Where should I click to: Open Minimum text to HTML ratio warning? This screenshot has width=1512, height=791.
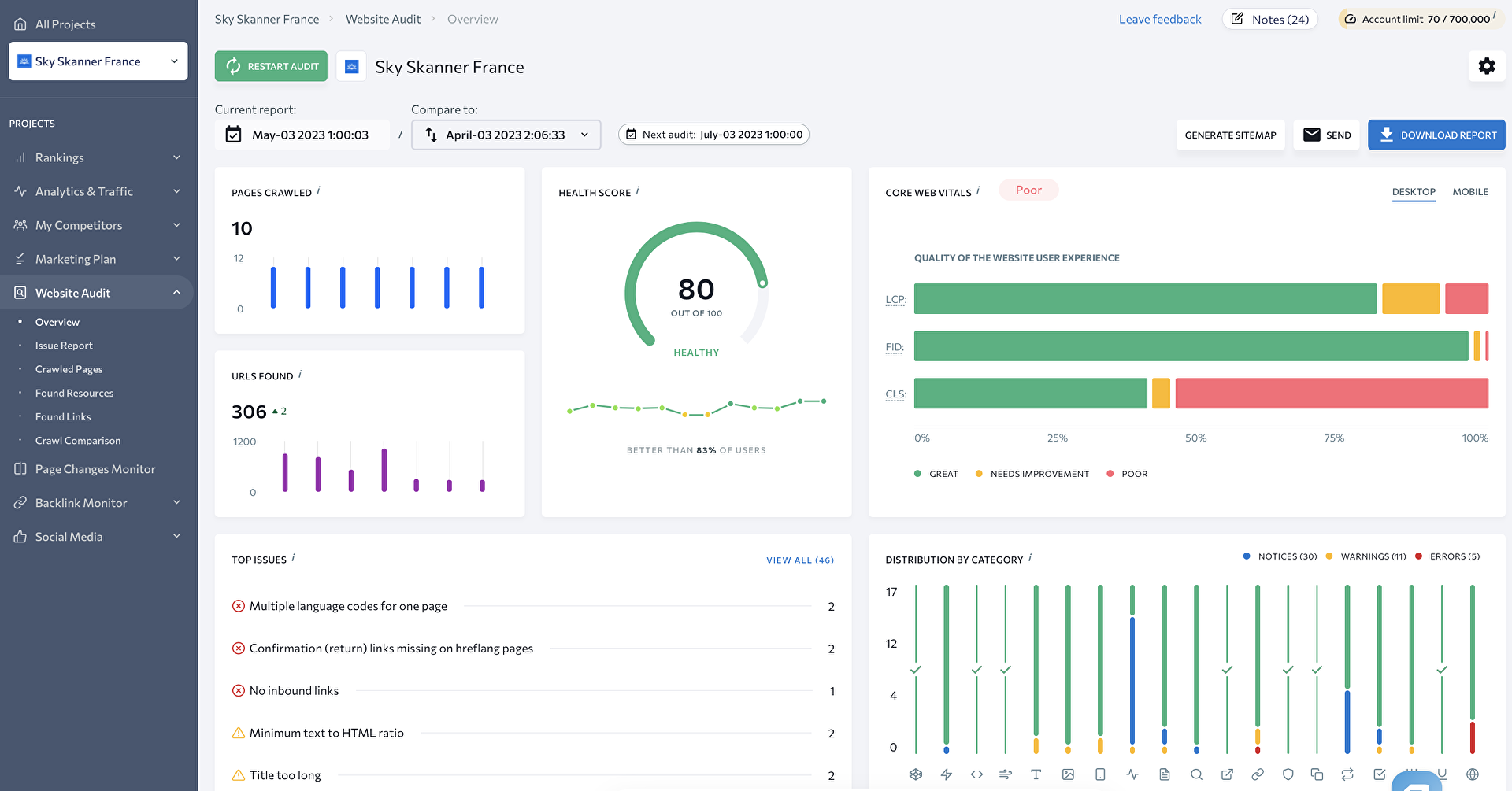click(326, 734)
